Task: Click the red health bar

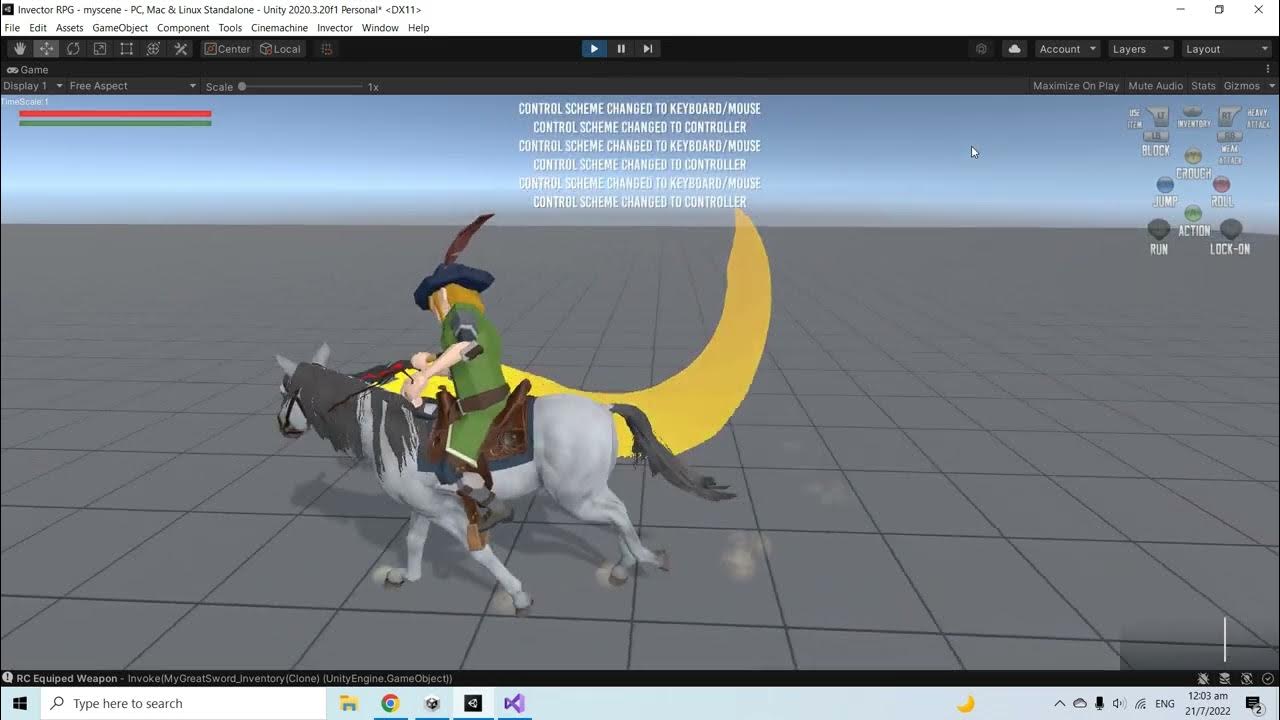Action: point(115,114)
